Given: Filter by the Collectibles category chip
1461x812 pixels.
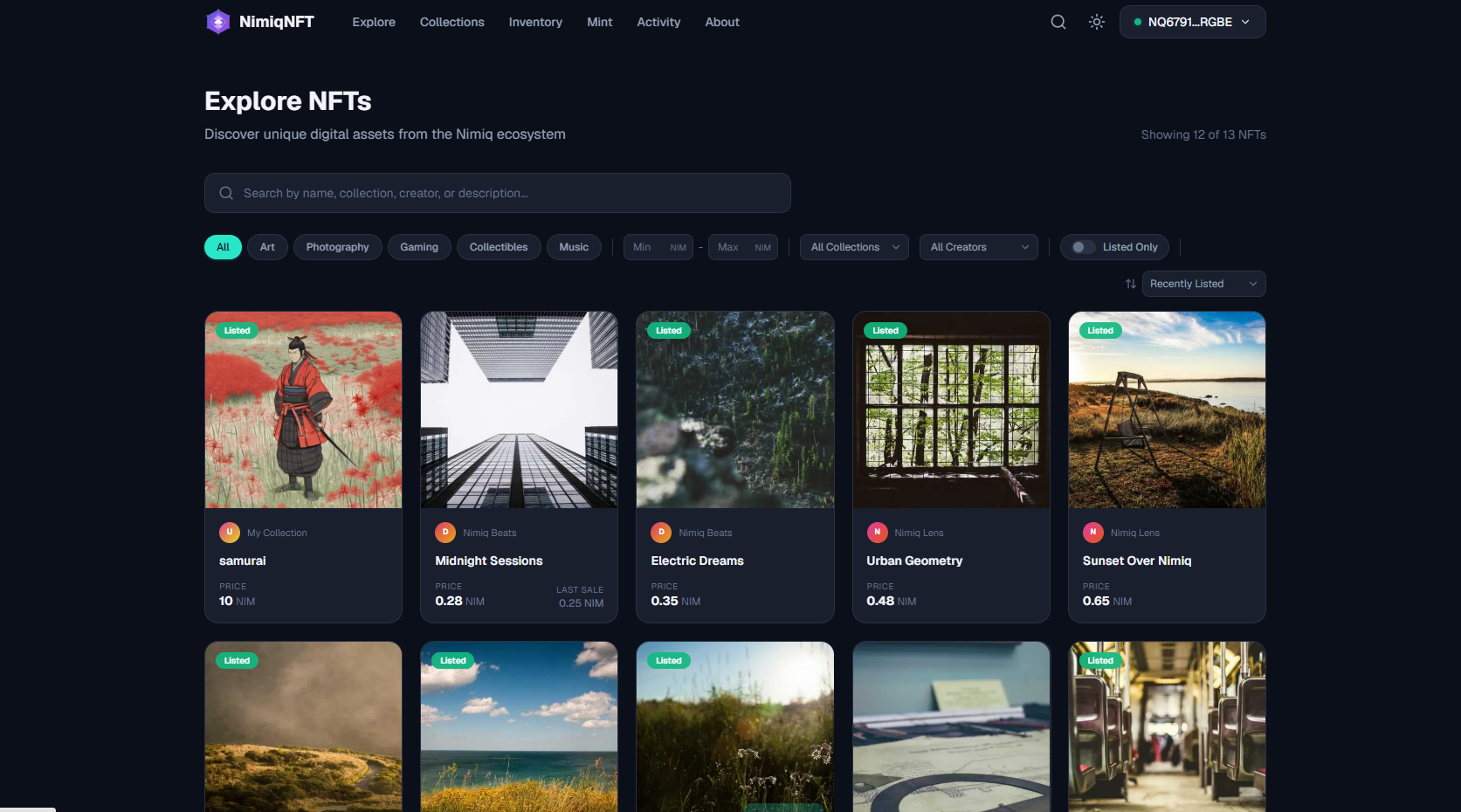Looking at the screenshot, I should click(499, 247).
